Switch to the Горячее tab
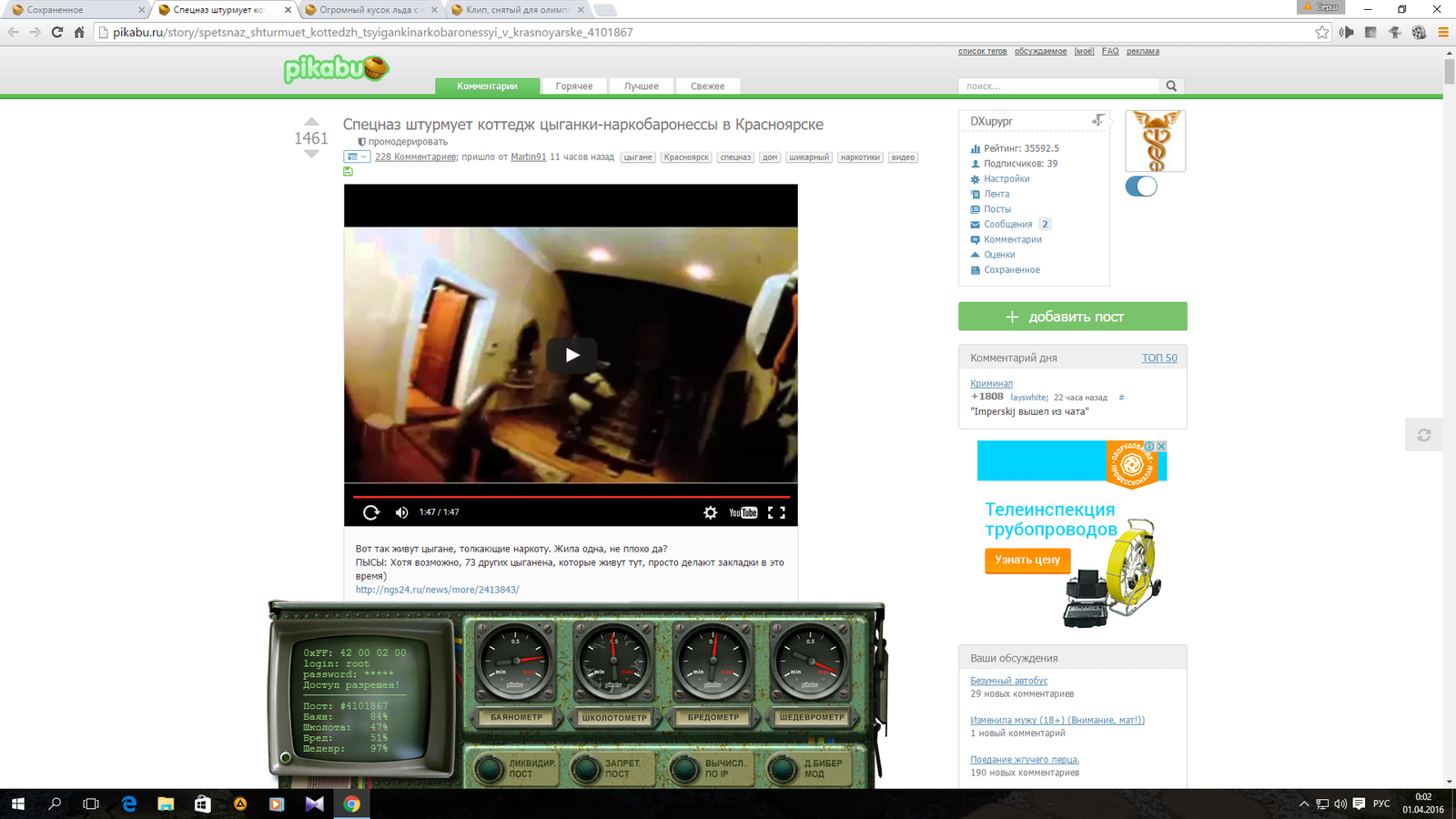 coord(574,86)
